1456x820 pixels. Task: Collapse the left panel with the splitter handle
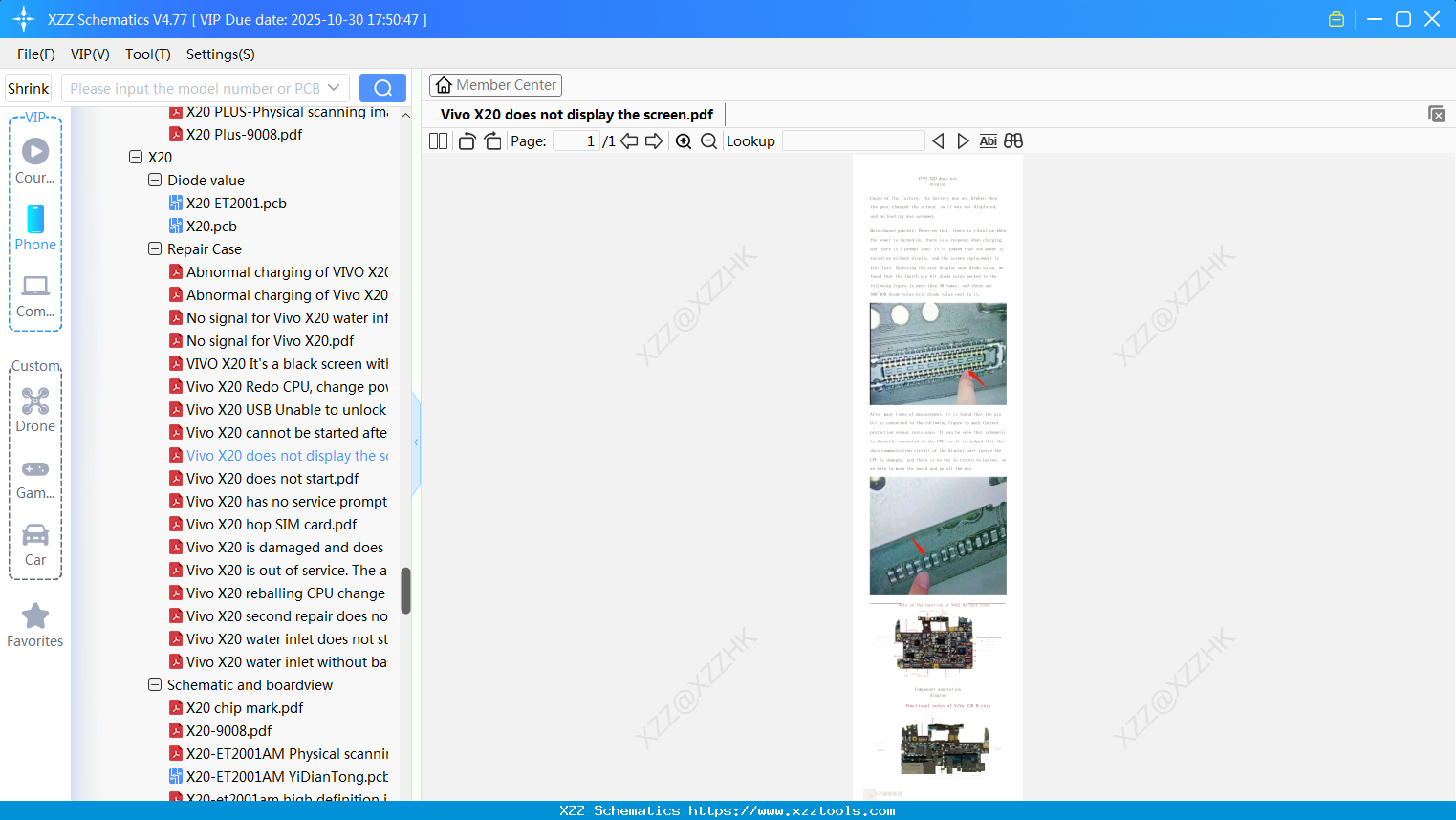(416, 442)
